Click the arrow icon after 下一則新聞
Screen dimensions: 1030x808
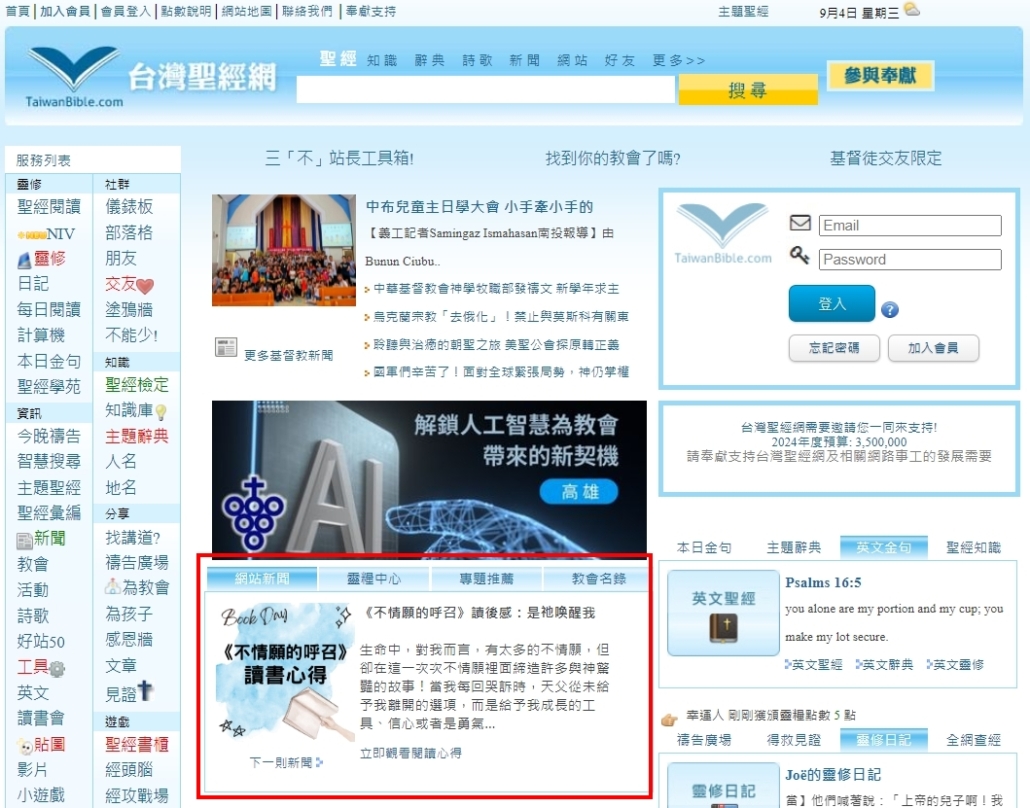point(319,762)
